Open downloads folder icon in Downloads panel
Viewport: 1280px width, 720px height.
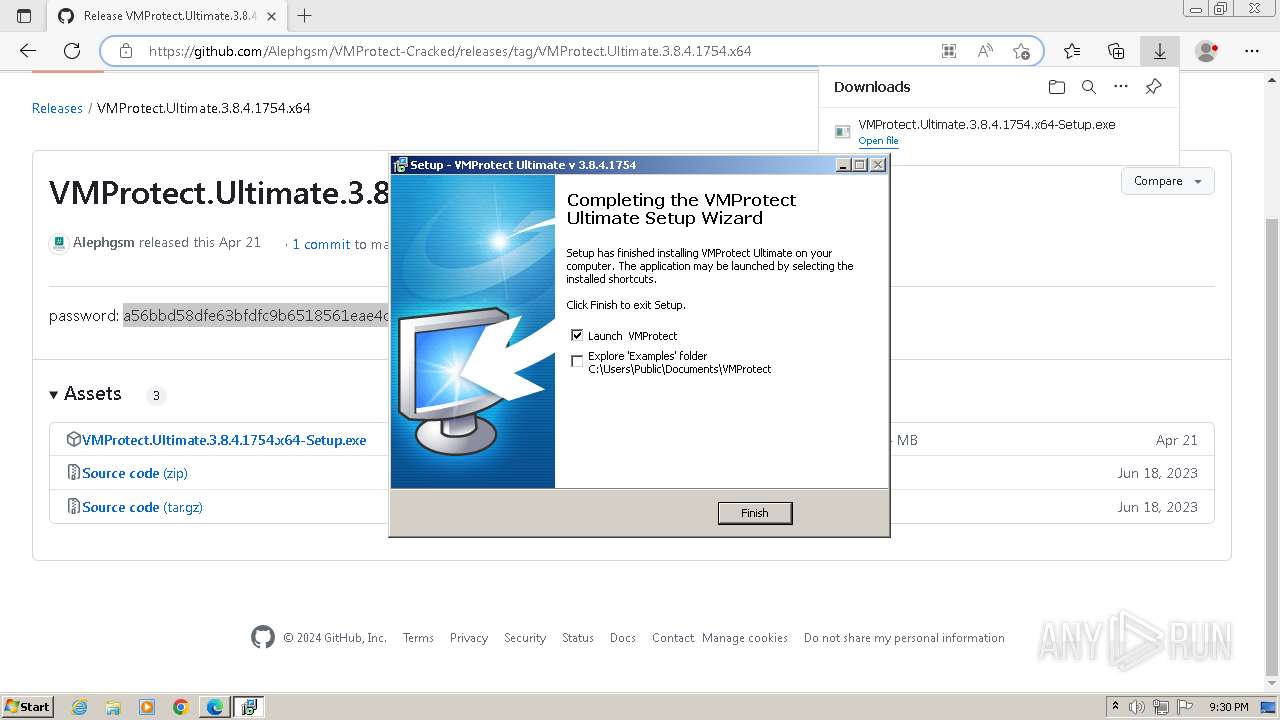[1057, 87]
